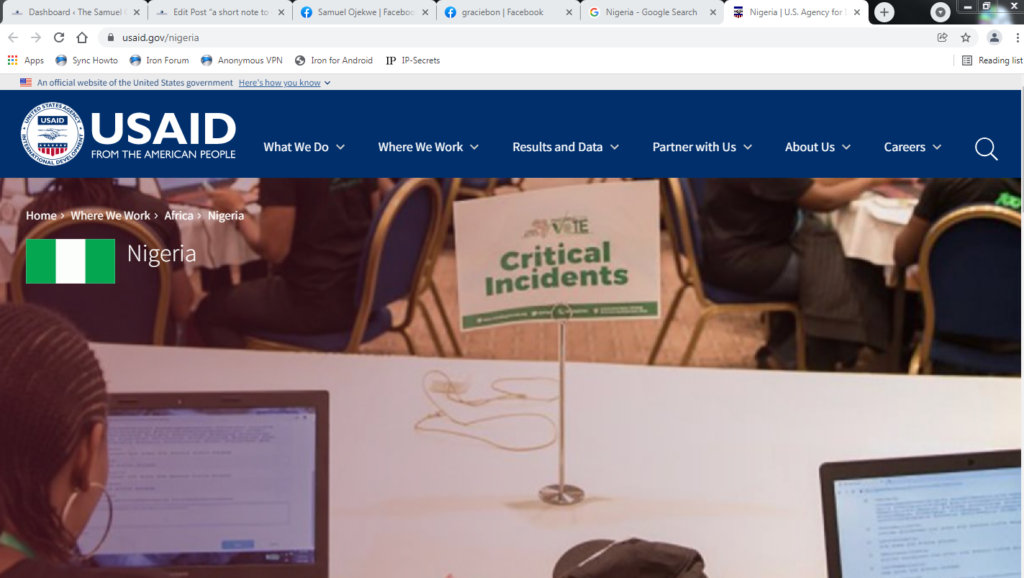1024x578 pixels.
Task: Expand the Partner with Us menu
Action: coord(702,147)
